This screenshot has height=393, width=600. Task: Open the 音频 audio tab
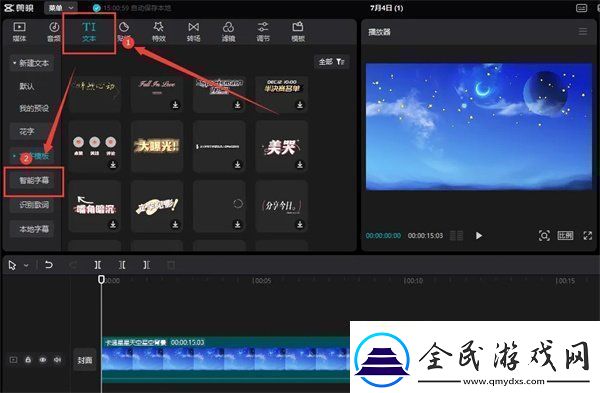tap(54, 31)
